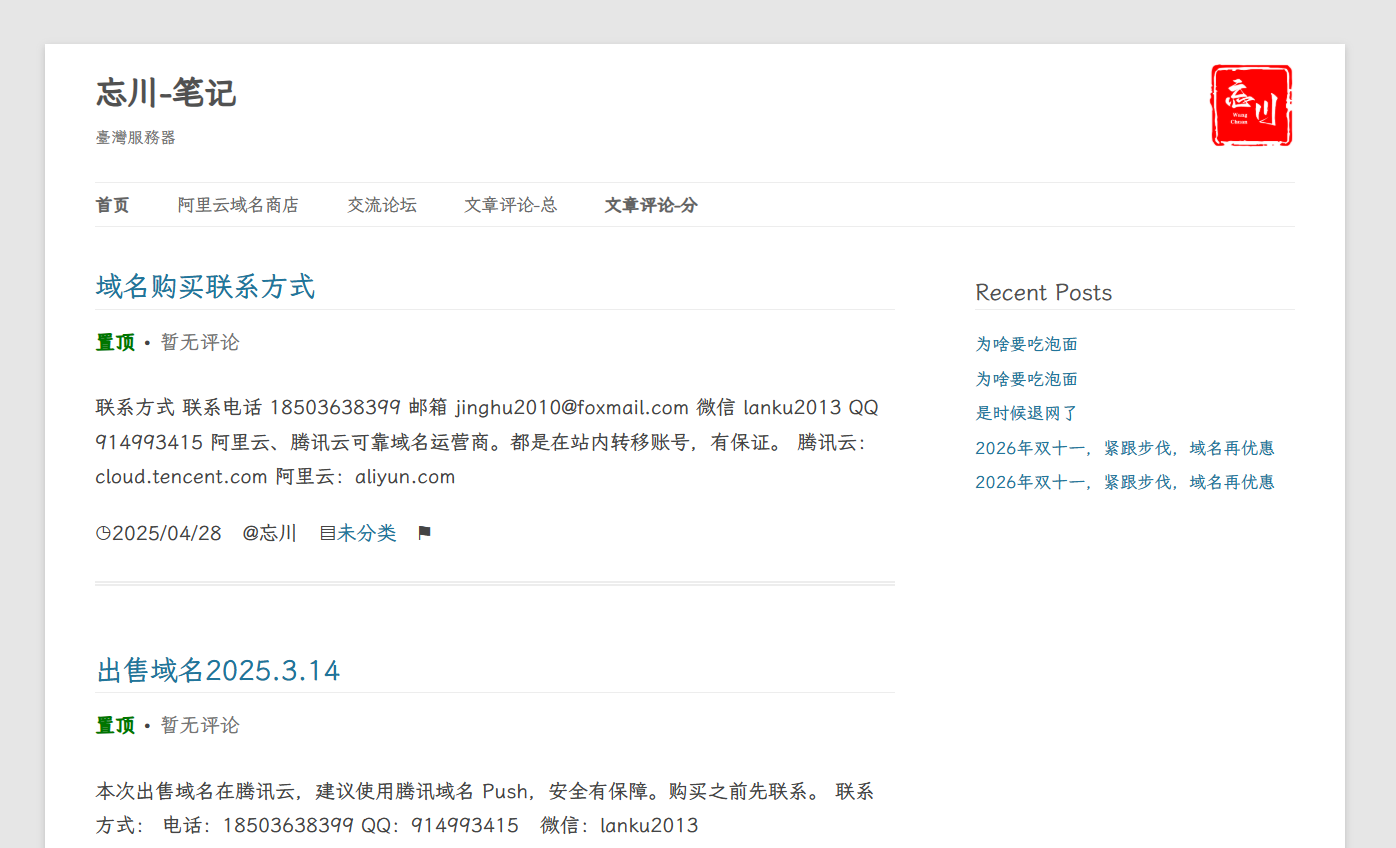Select 文章评论-分 in the nav bar

651,205
